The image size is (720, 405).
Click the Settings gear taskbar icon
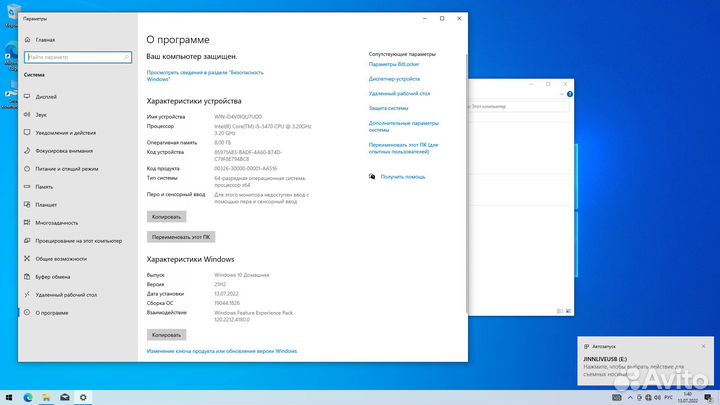[x=83, y=398]
